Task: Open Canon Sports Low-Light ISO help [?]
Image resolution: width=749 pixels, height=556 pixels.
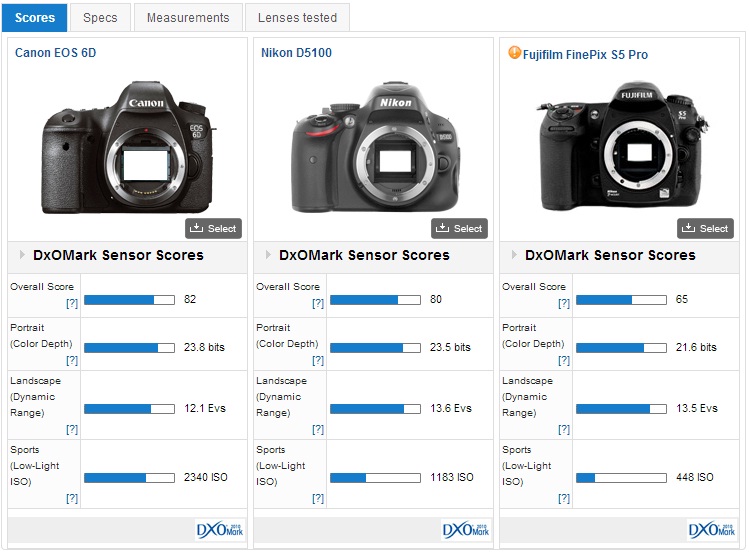Action: (x=72, y=498)
